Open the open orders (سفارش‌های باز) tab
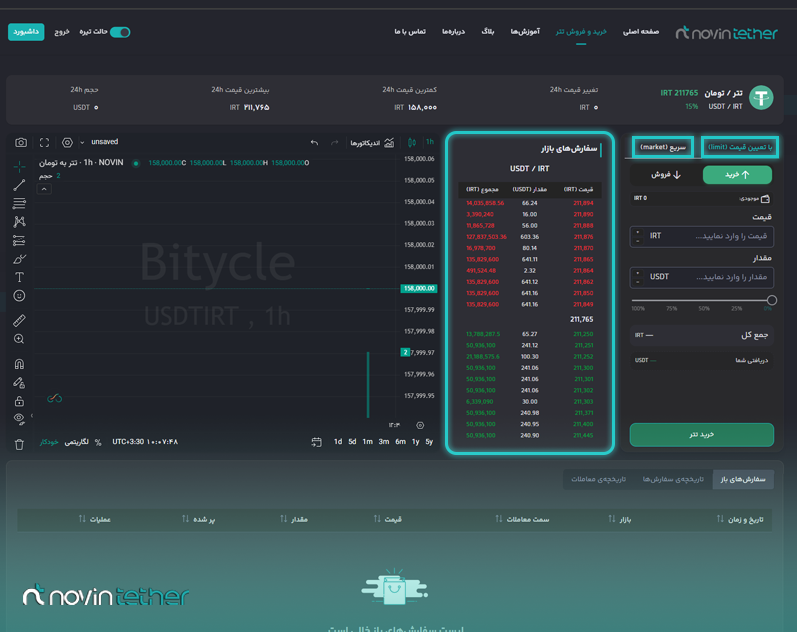This screenshot has height=632, width=797. pos(743,479)
